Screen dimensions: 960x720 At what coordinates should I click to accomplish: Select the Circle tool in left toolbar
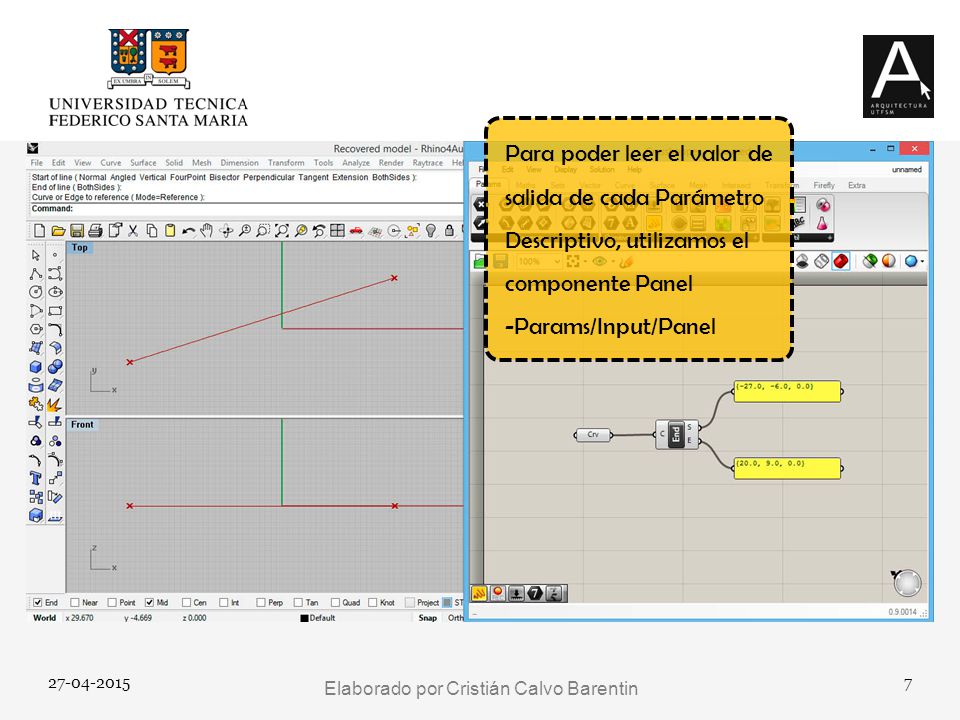tap(36, 292)
